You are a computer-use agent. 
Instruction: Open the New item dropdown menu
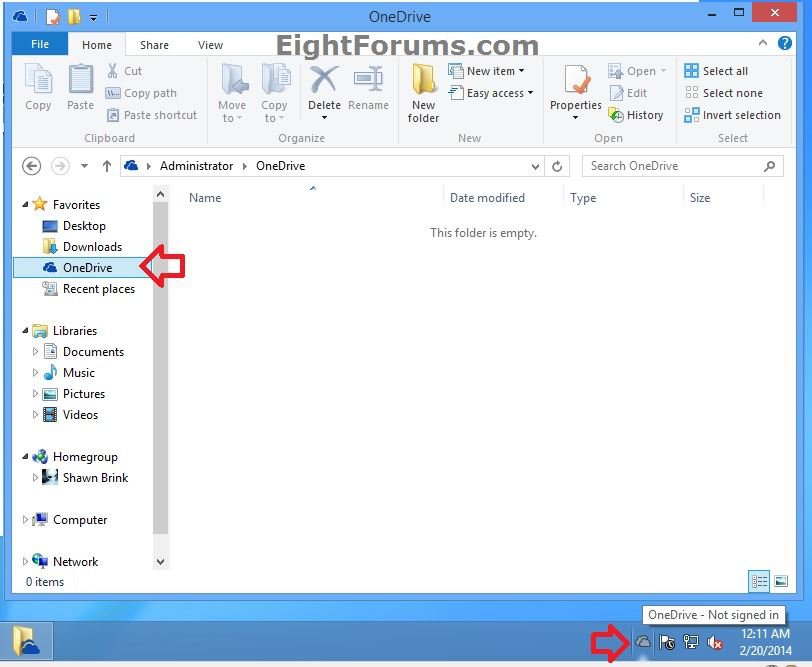click(x=488, y=71)
